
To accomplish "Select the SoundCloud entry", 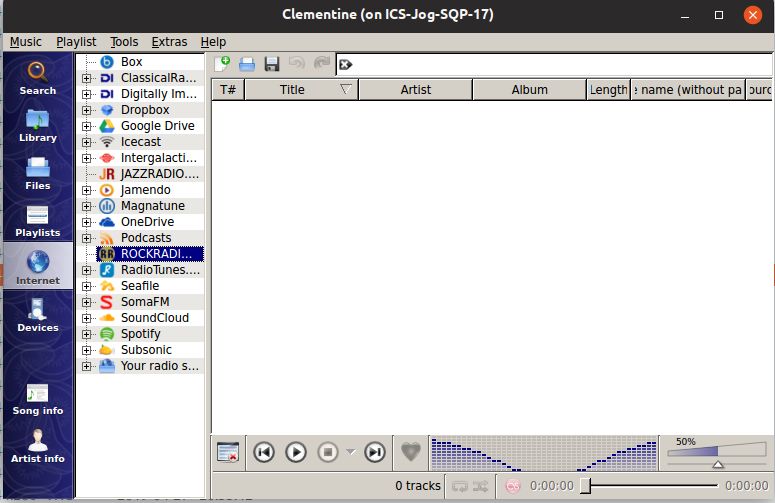I will [150, 318].
